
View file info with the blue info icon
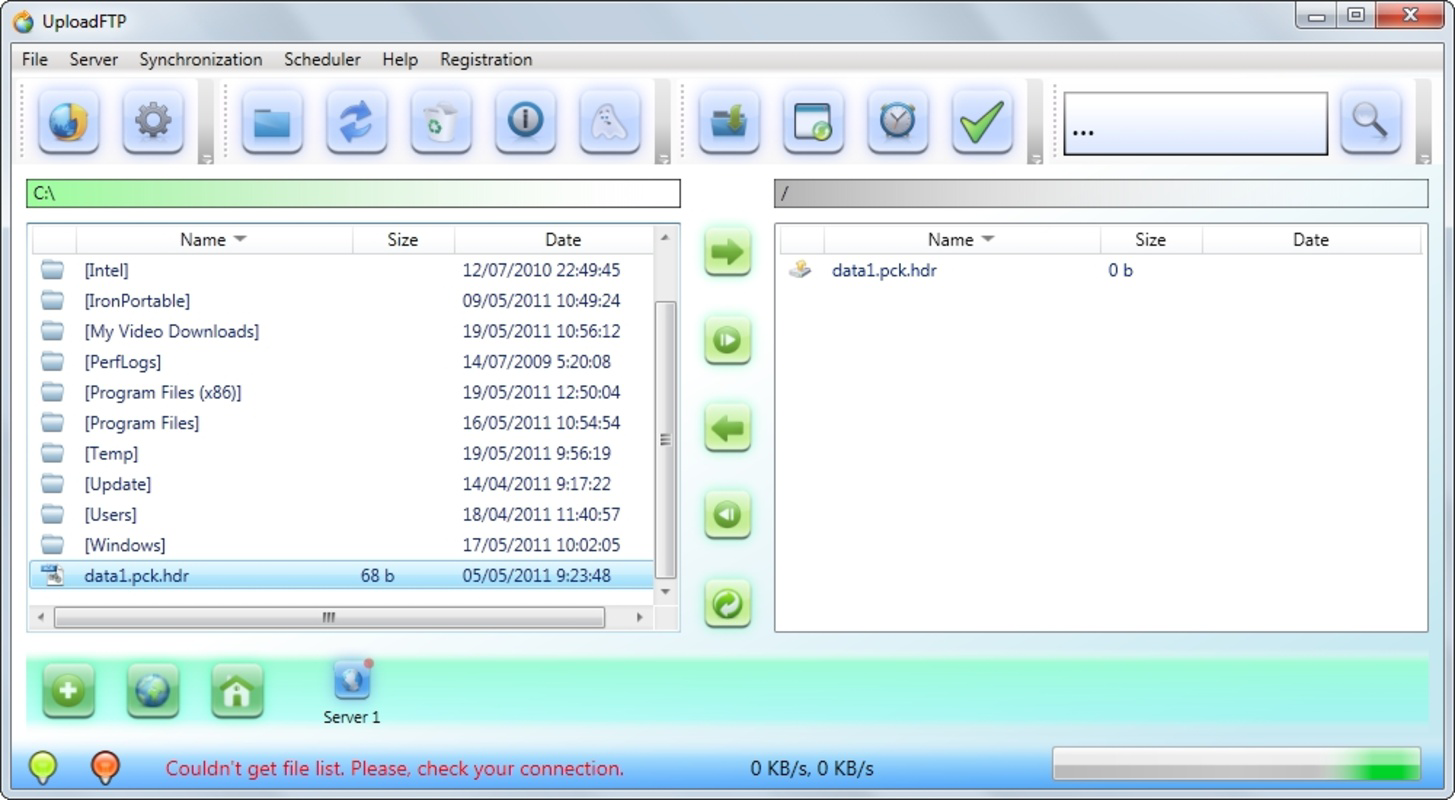tap(525, 120)
